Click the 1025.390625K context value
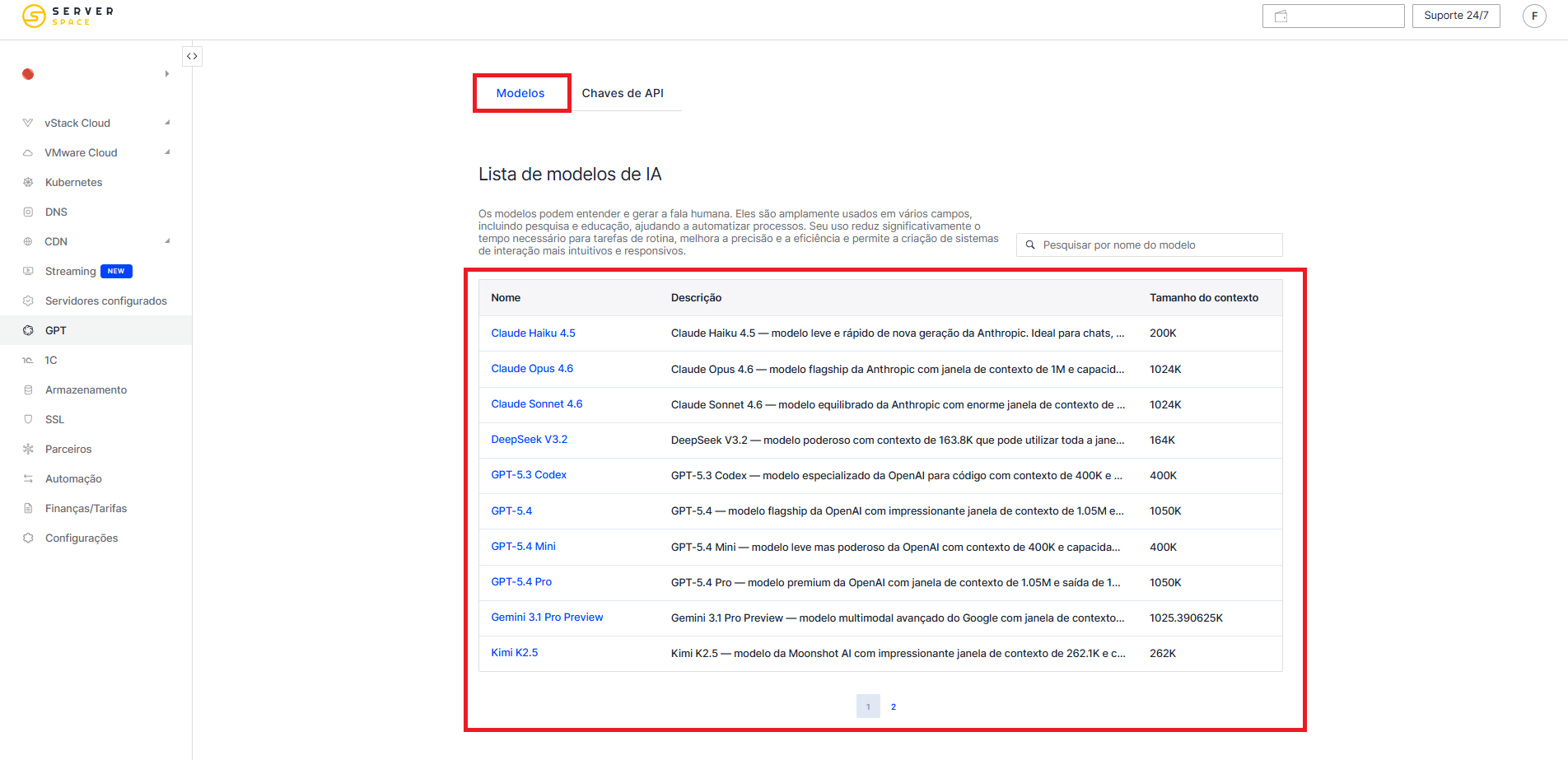This screenshot has height=760, width=1568. 1186,618
